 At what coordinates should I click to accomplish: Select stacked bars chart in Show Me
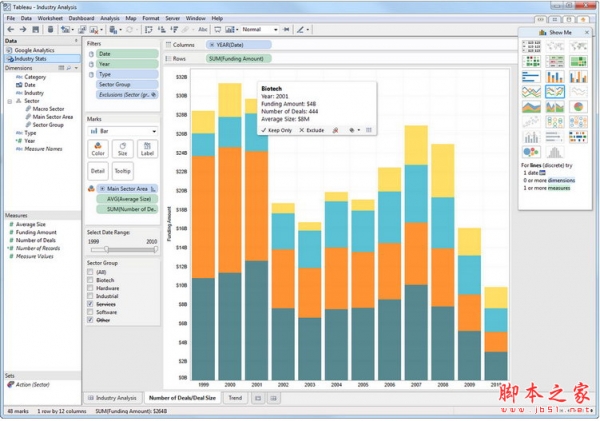click(x=555, y=77)
